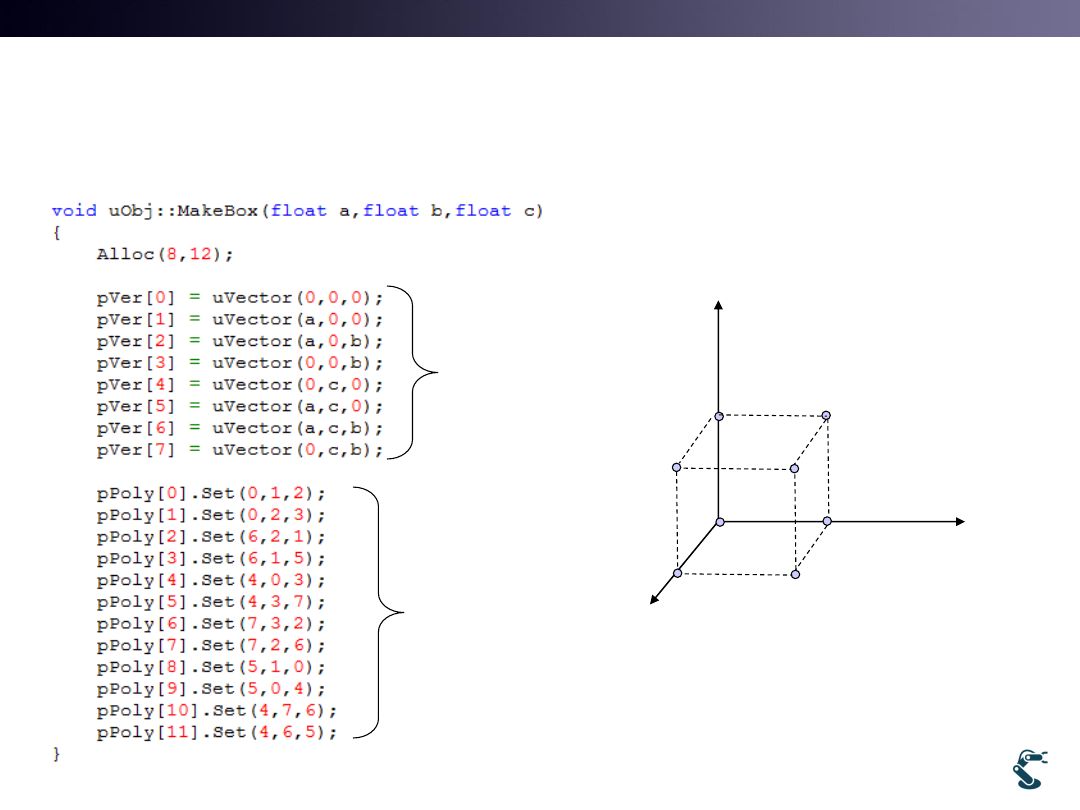
Task: Click the pPoly[11].Set(4,6,5) line
Action: (x=217, y=733)
